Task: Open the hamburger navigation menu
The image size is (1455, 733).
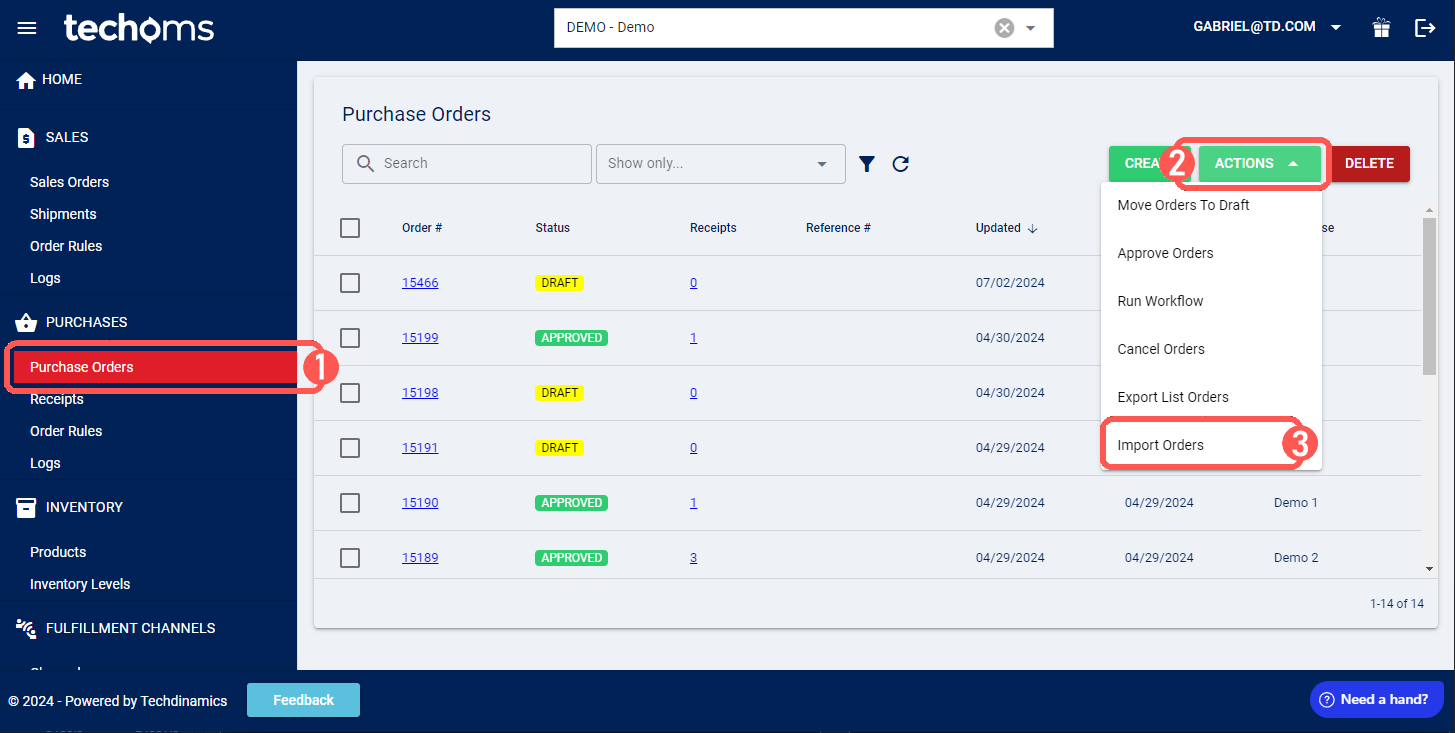Action: click(x=27, y=28)
